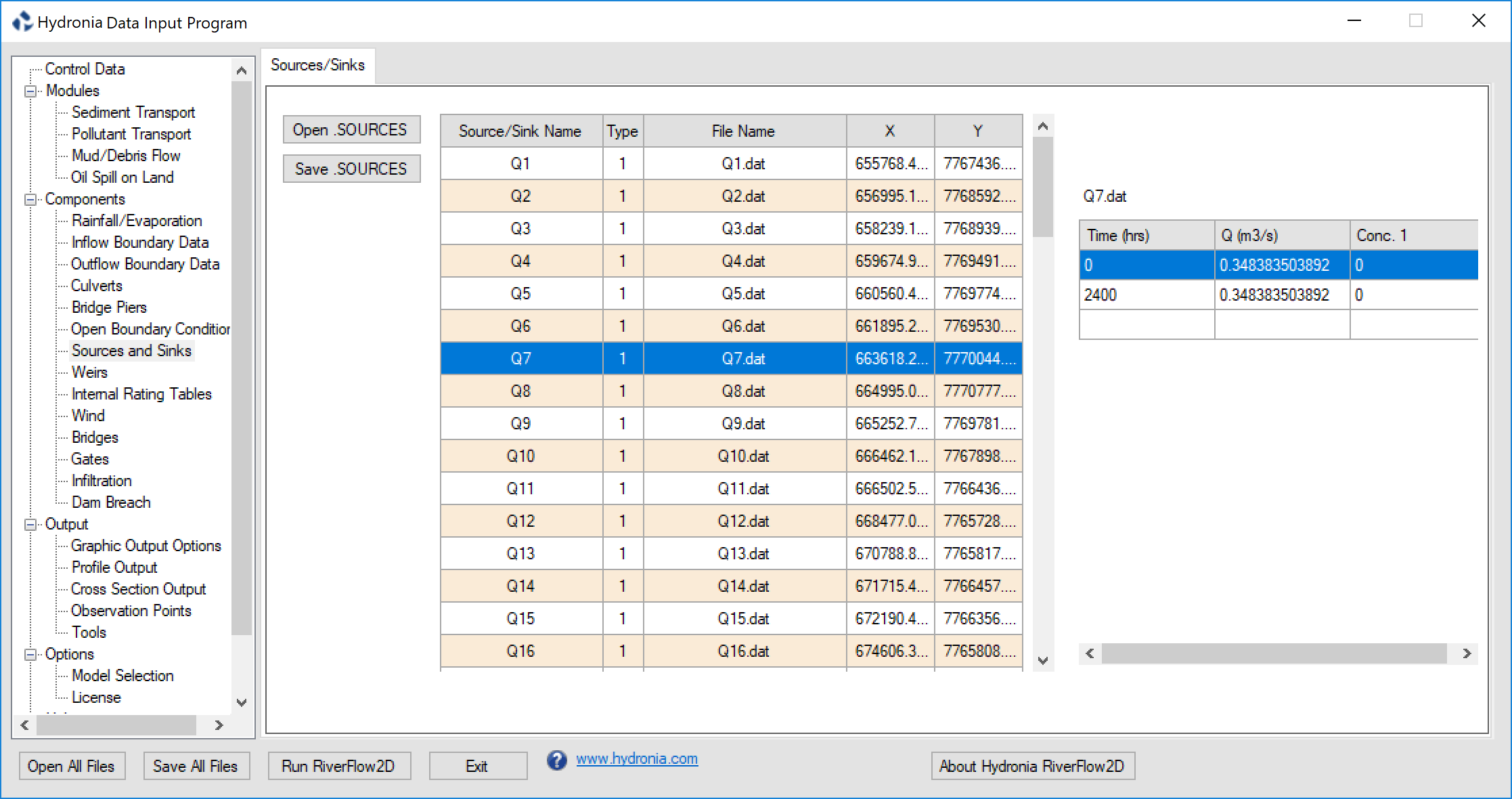Open Culverts component

[x=97, y=286]
